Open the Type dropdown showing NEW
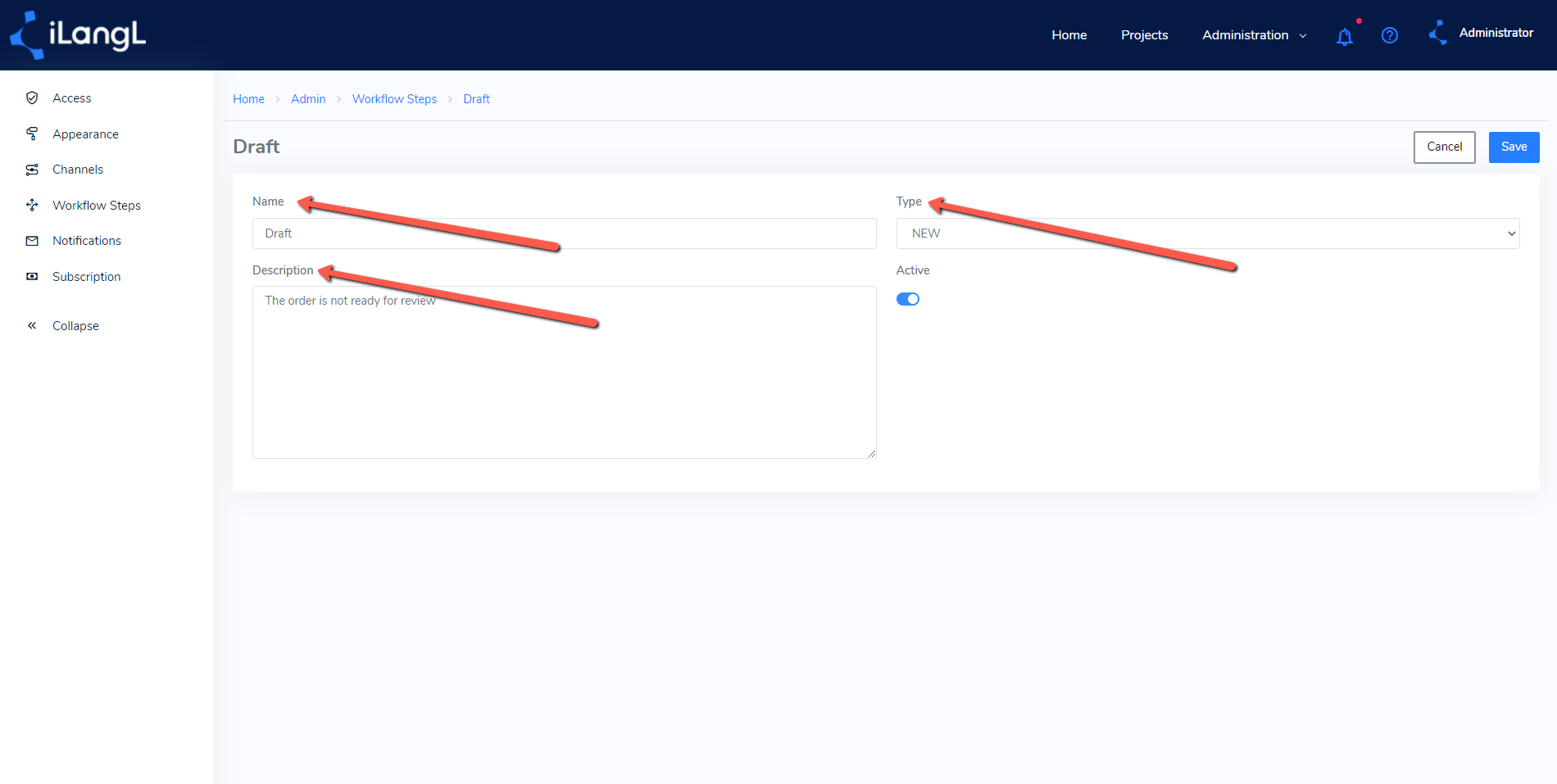 1208,233
